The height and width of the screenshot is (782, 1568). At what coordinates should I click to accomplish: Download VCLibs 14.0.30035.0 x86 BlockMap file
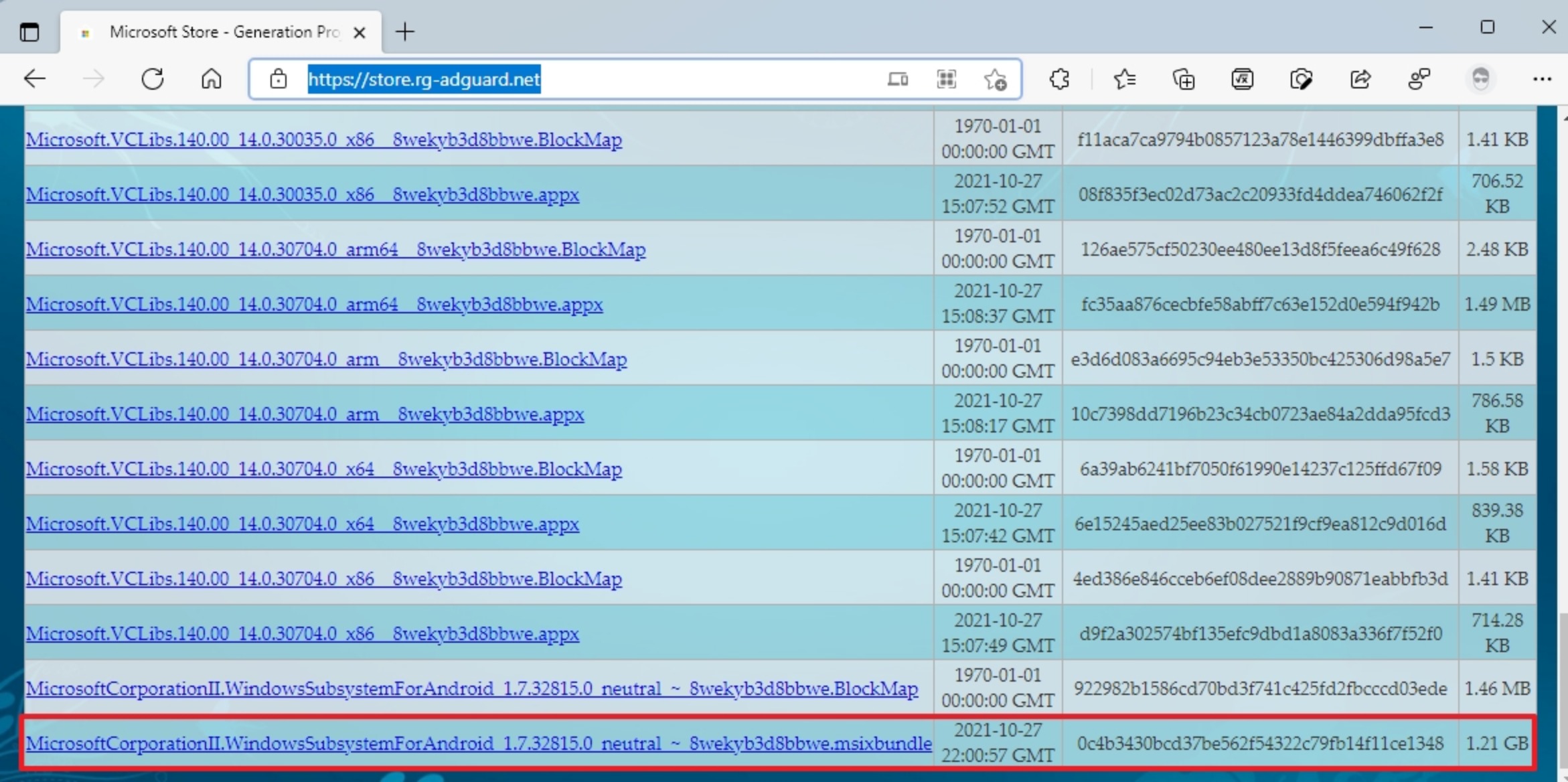(323, 139)
